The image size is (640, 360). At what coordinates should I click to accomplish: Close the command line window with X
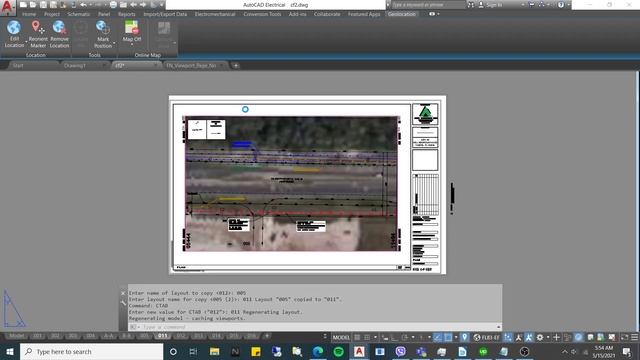(123, 293)
